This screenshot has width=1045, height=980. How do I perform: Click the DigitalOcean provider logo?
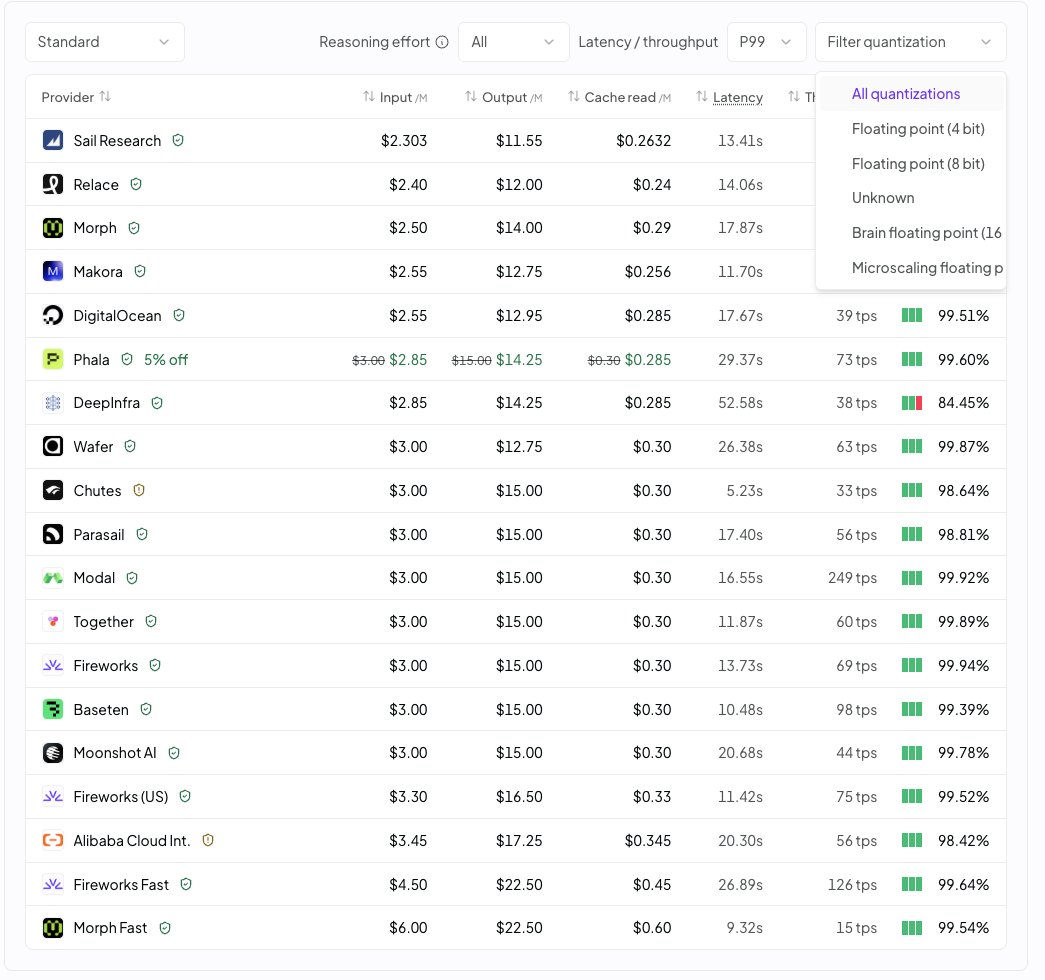click(53, 316)
